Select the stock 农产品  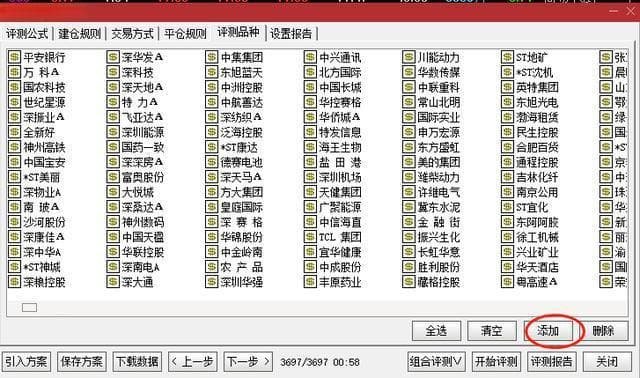(x=241, y=267)
